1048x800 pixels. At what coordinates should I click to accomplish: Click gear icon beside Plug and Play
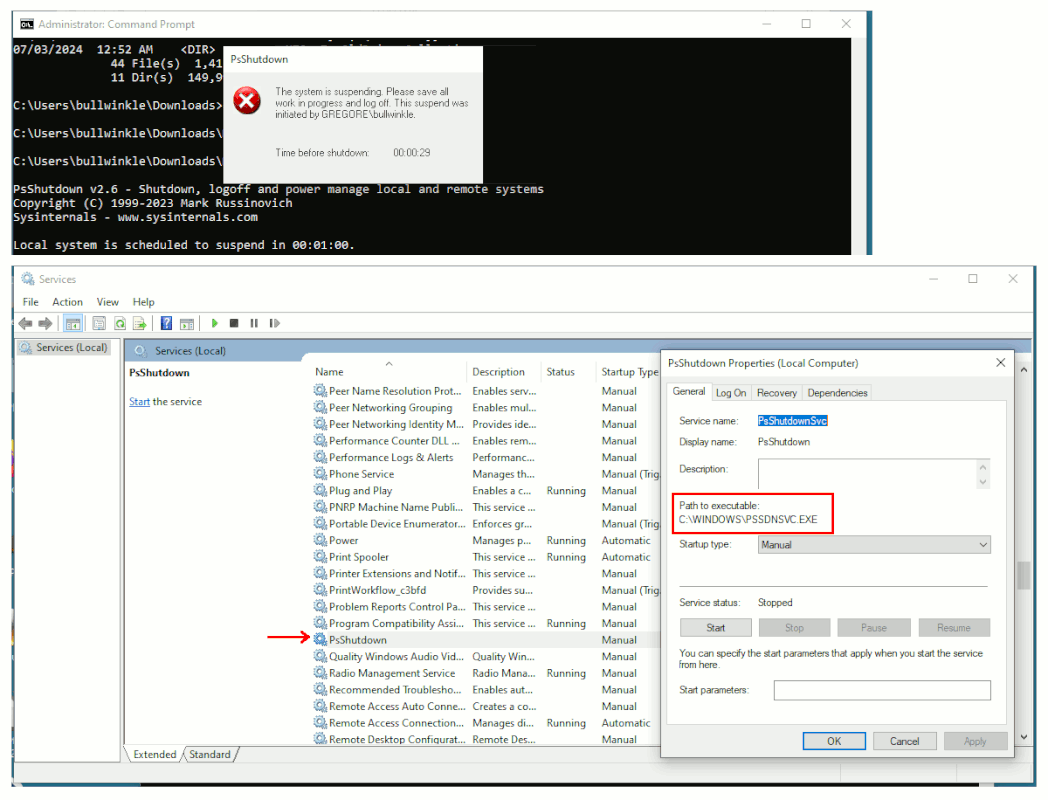[x=320, y=491]
